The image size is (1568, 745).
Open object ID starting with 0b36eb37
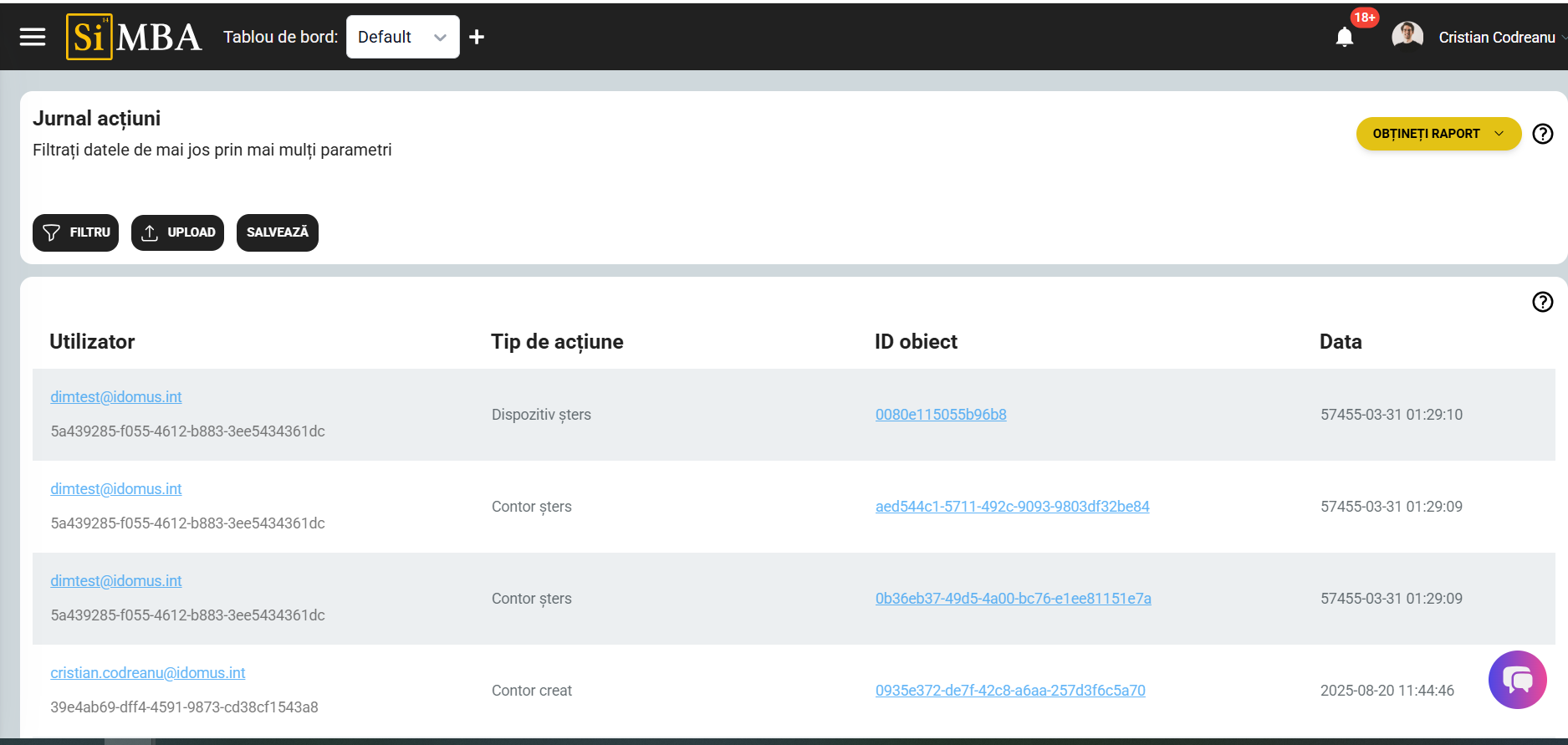[1013, 599]
